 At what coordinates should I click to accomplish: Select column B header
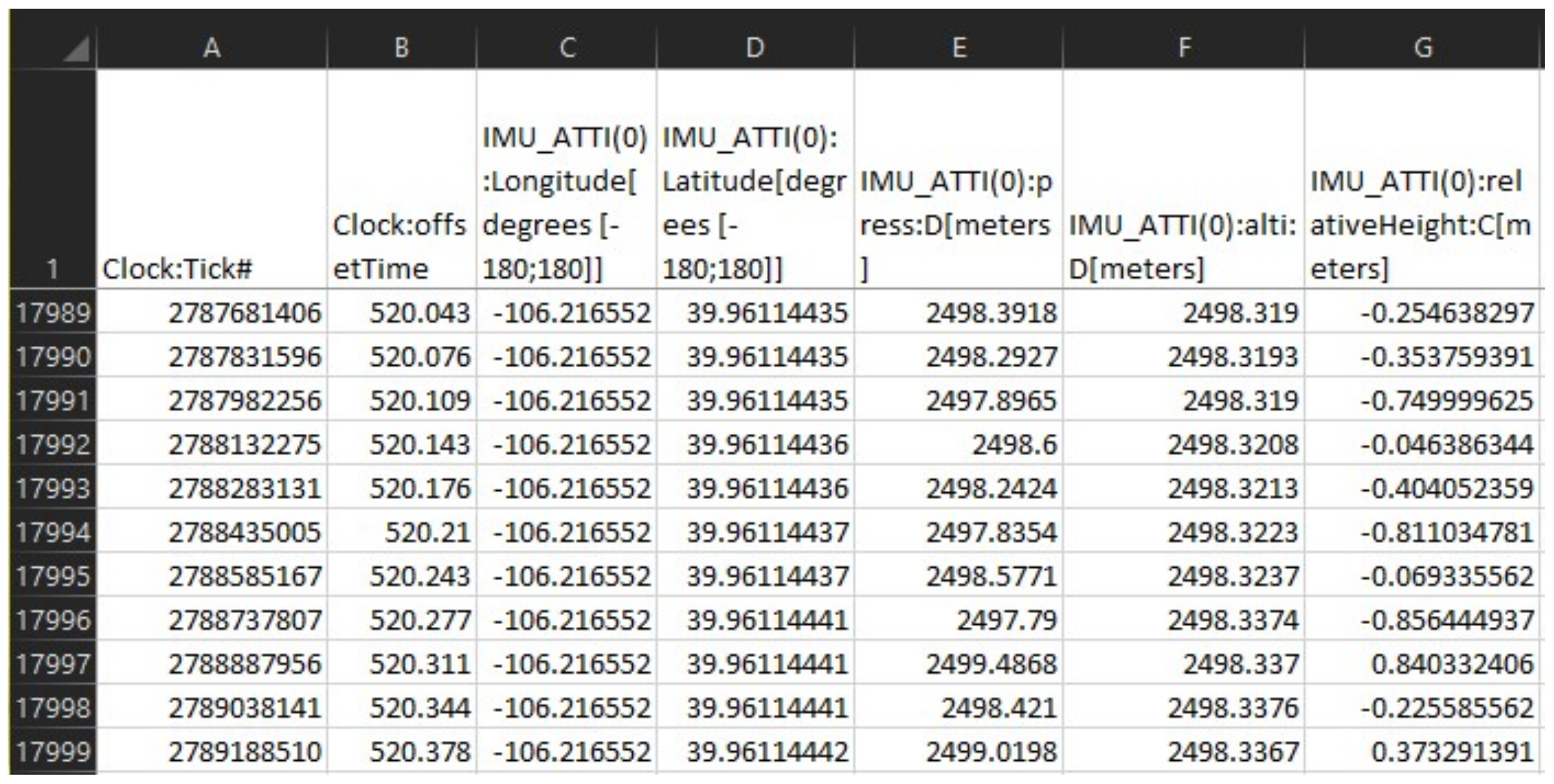click(x=401, y=47)
